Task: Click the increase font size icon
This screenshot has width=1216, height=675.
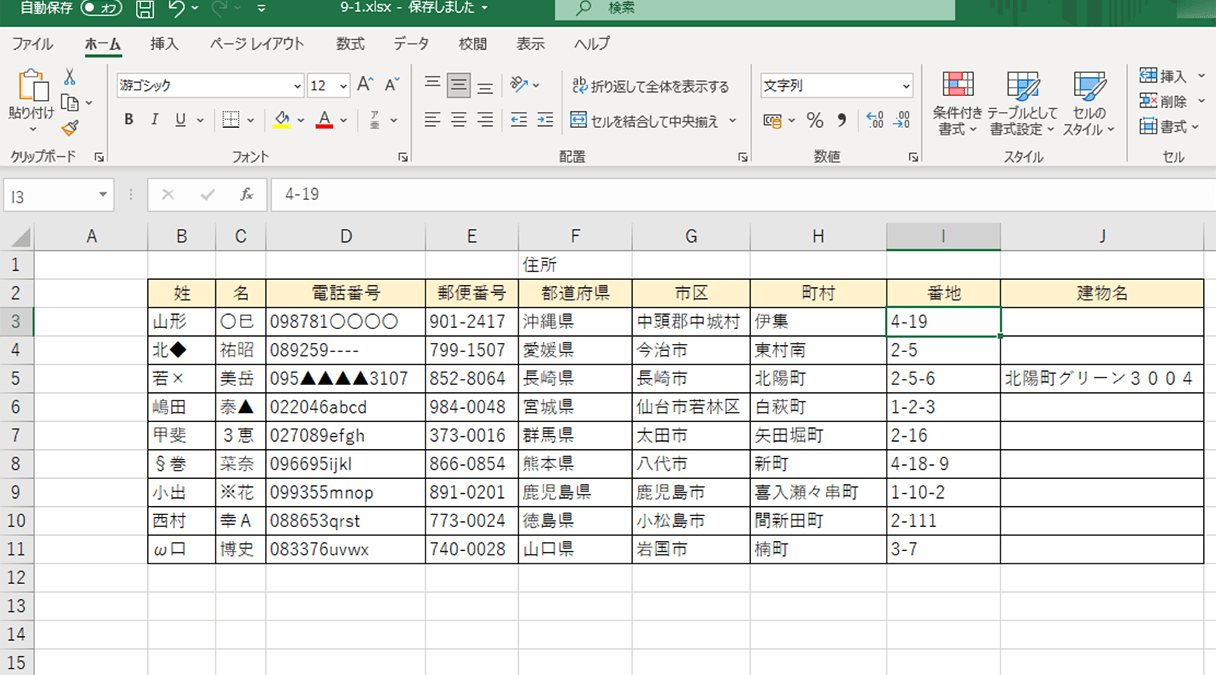Action: [365, 85]
